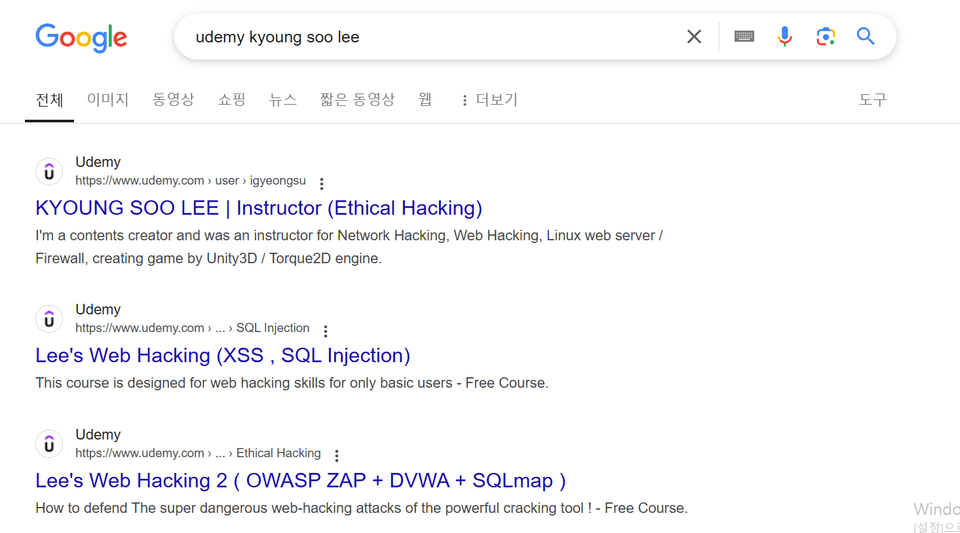Click Udemy favicon beside SQL Injection result
Screen dimensions: 960x533
pos(49,319)
